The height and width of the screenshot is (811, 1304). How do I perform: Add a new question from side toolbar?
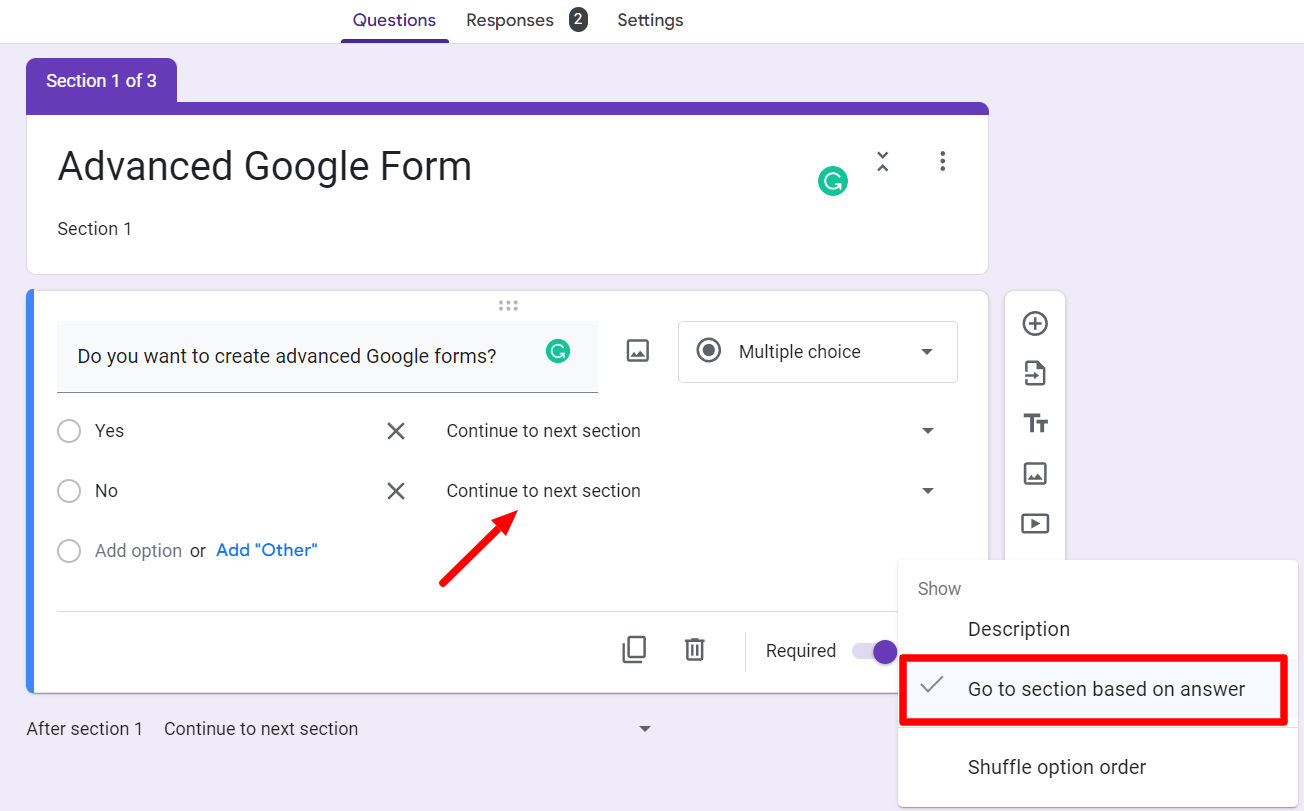[x=1035, y=324]
